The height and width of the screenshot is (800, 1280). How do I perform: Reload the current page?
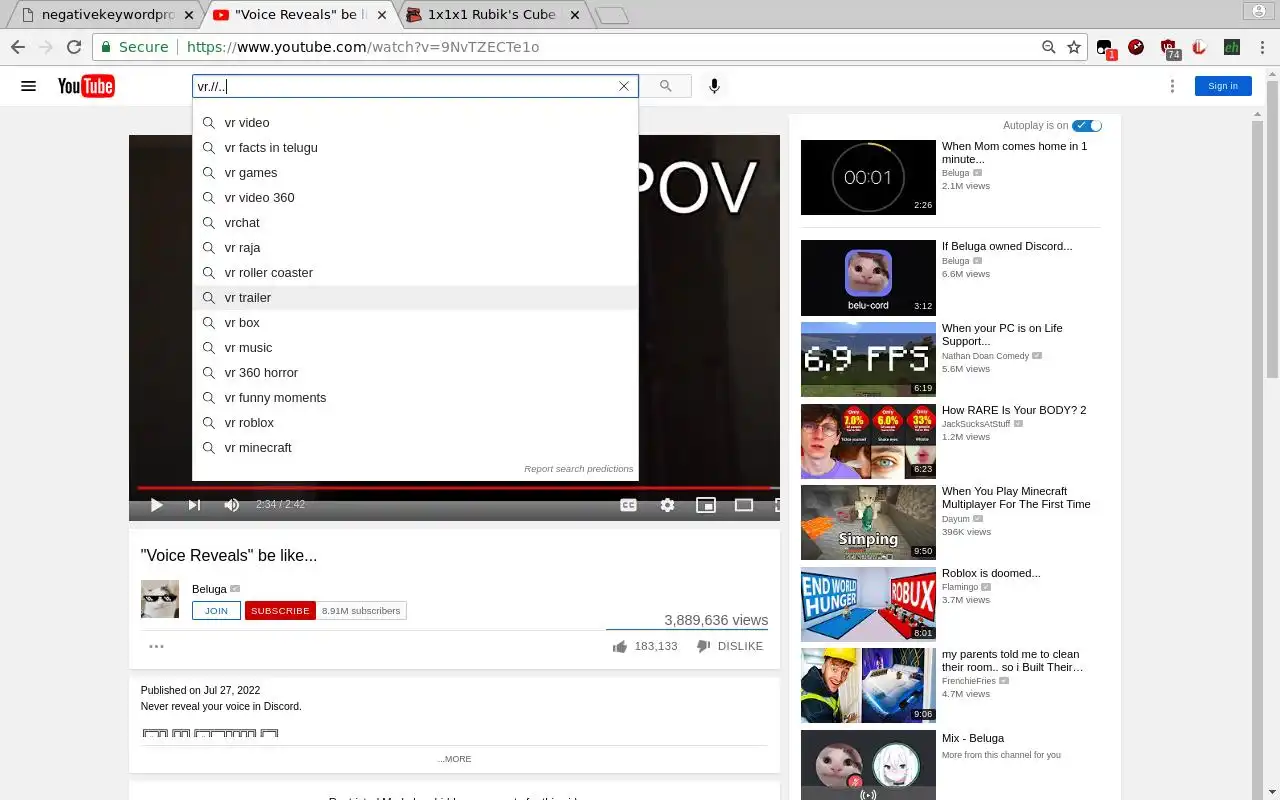[x=73, y=47]
